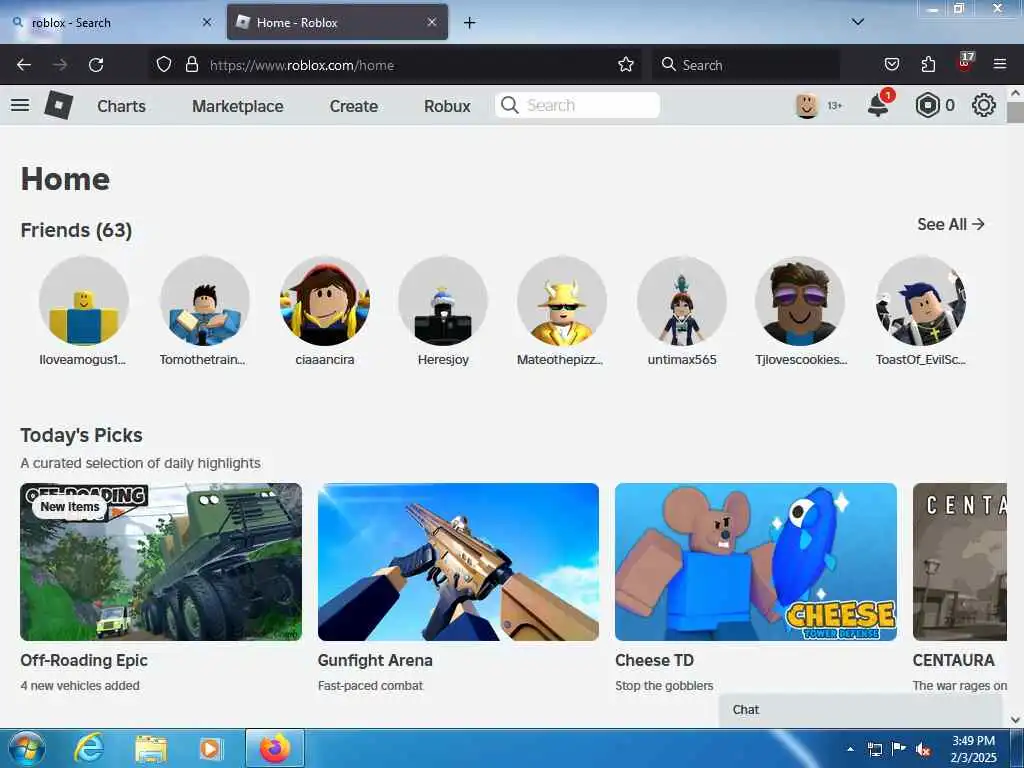Open the tracking protection shield icon
Screen dimensions: 1024x768
(164, 65)
